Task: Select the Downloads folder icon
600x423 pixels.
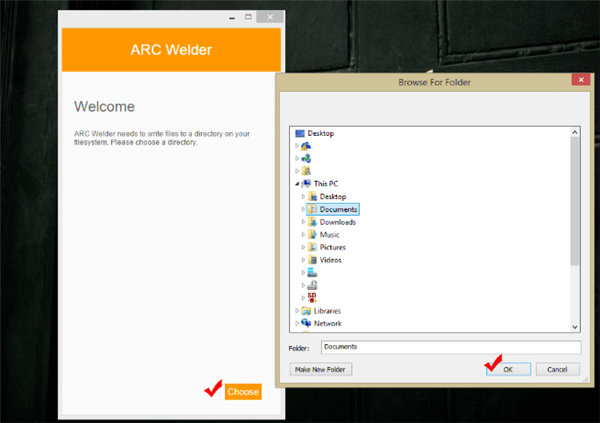Action: 312,222
